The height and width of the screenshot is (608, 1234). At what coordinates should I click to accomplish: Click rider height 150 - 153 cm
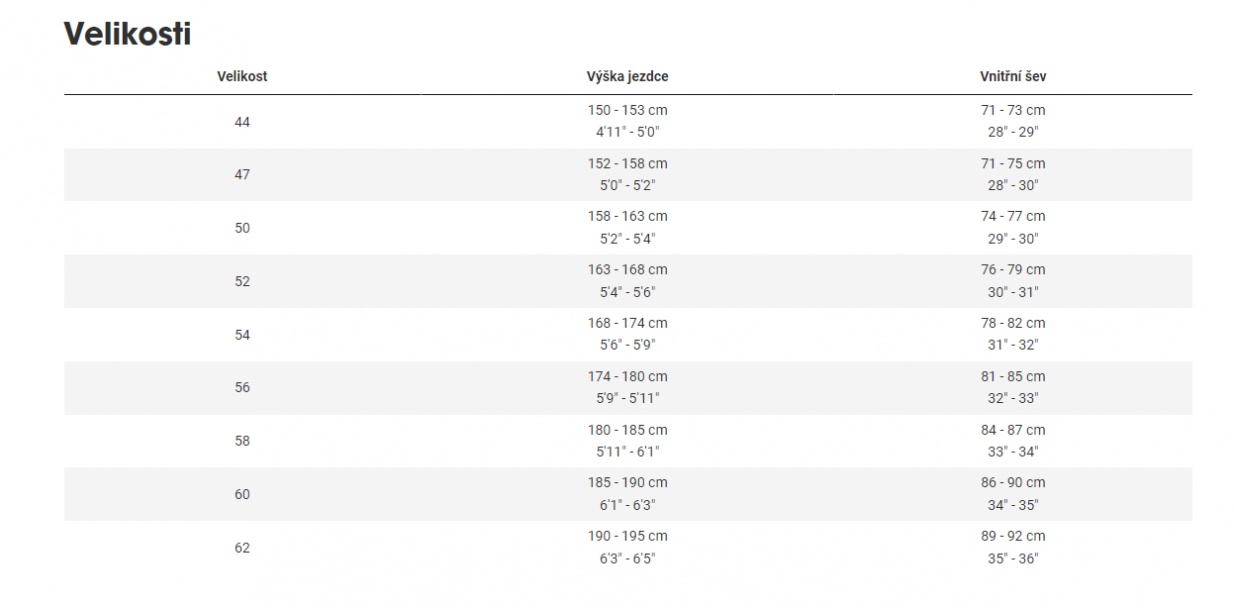click(x=627, y=110)
